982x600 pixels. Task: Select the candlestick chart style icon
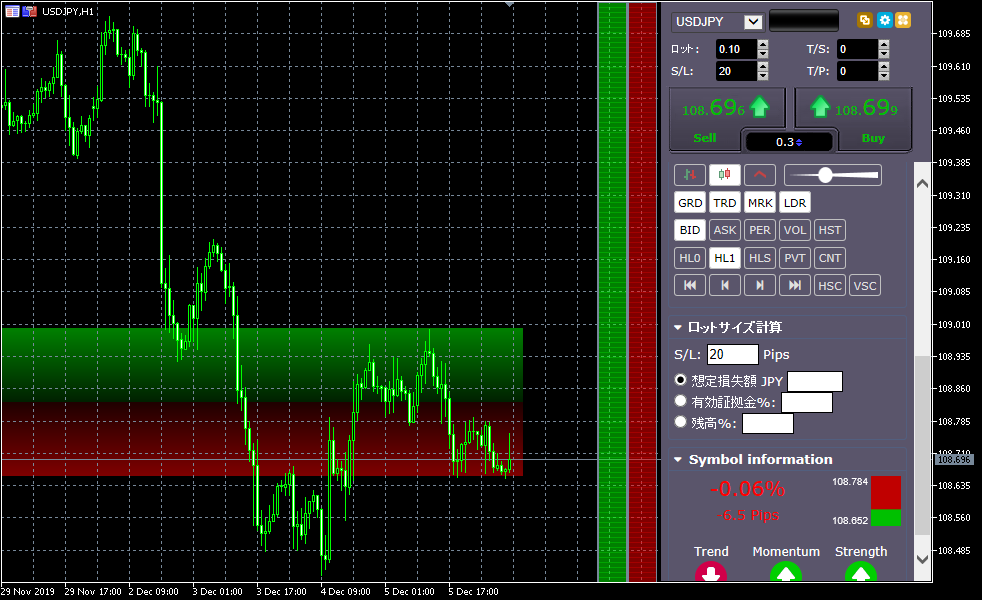pyautogui.click(x=725, y=175)
